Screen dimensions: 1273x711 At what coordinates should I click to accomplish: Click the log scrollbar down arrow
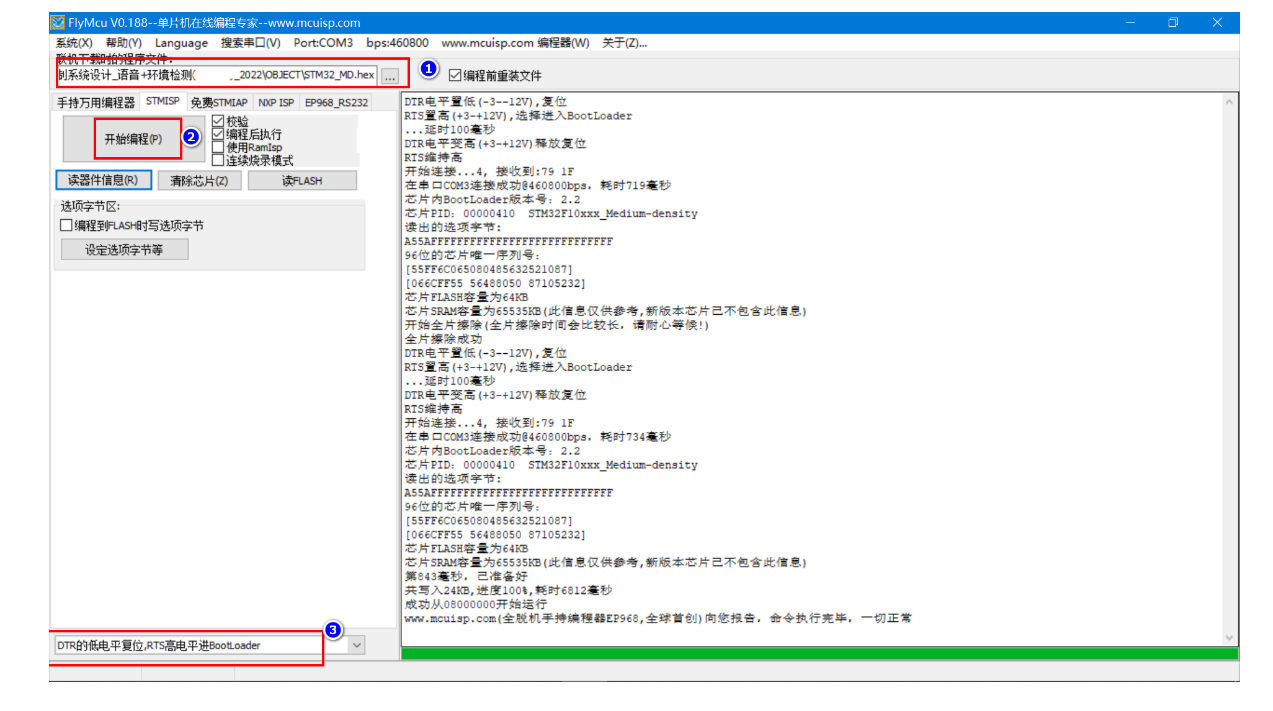(1231, 638)
